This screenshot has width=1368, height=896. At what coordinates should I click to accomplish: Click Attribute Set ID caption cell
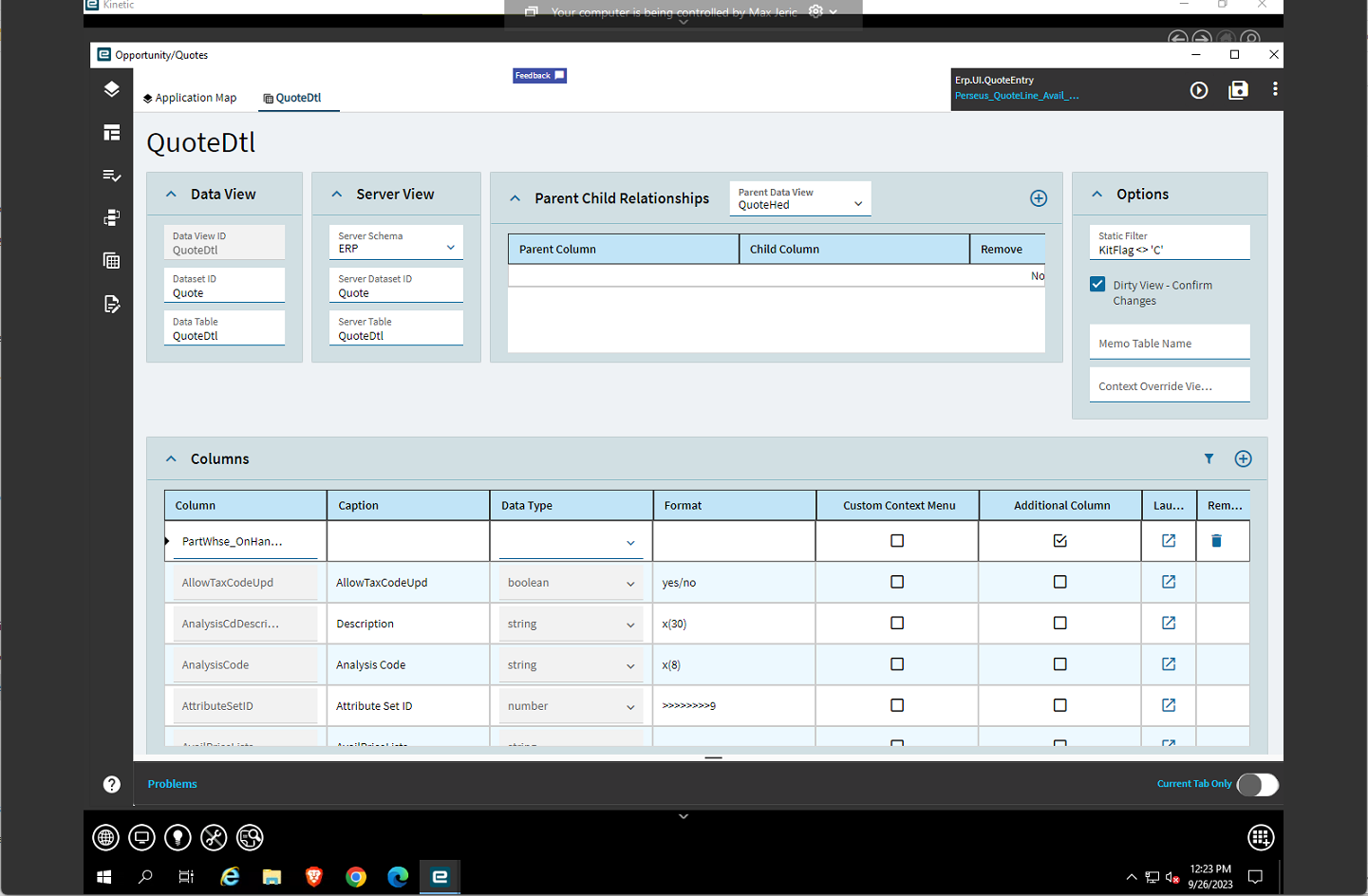[408, 706]
